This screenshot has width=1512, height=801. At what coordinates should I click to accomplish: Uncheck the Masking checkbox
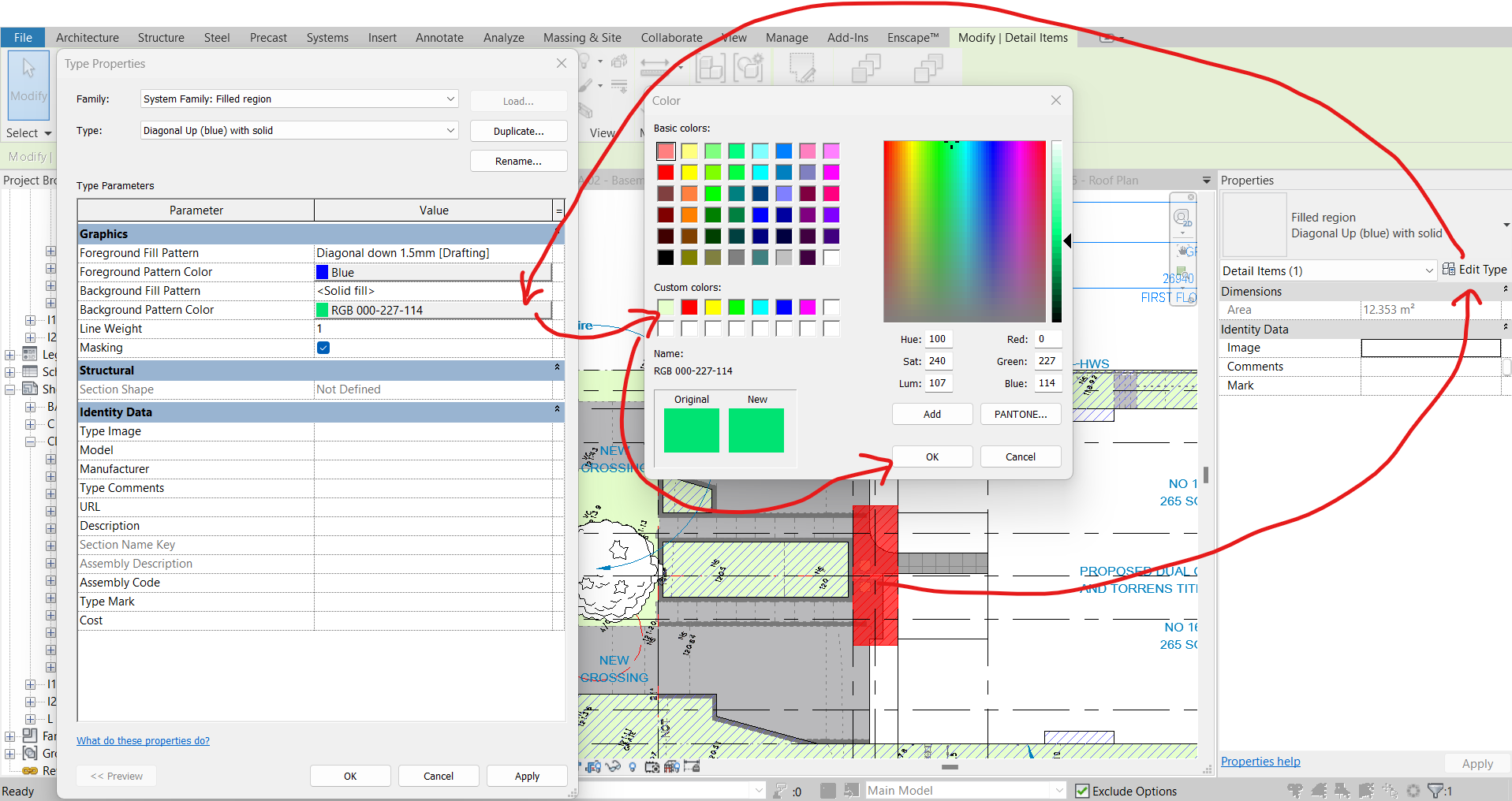tap(323, 348)
